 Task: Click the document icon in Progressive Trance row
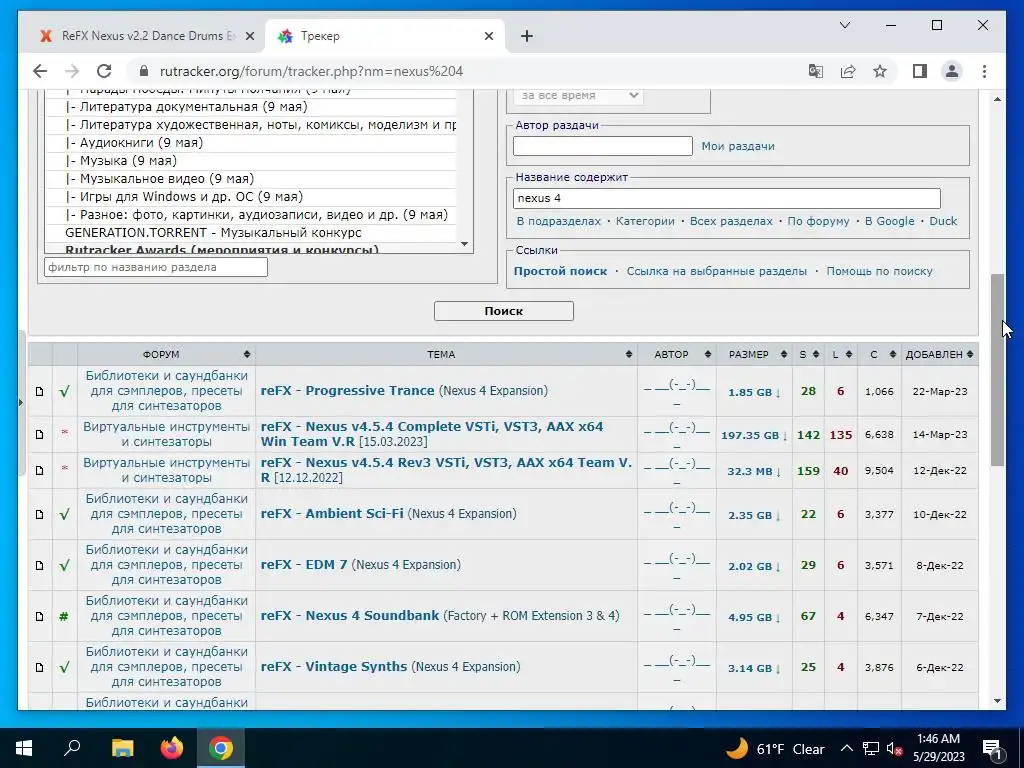coord(40,391)
